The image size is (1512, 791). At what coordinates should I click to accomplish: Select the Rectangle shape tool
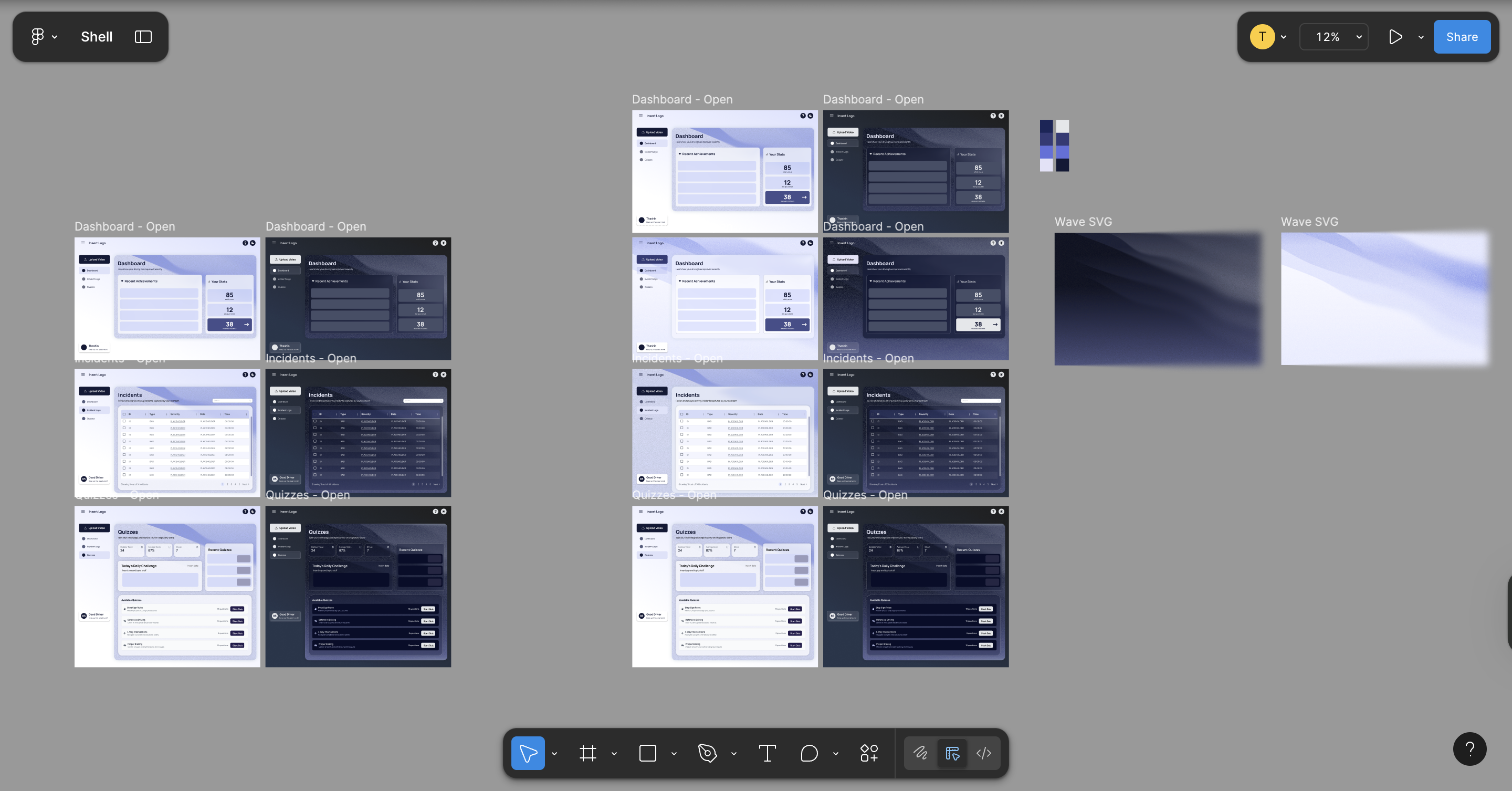click(647, 753)
